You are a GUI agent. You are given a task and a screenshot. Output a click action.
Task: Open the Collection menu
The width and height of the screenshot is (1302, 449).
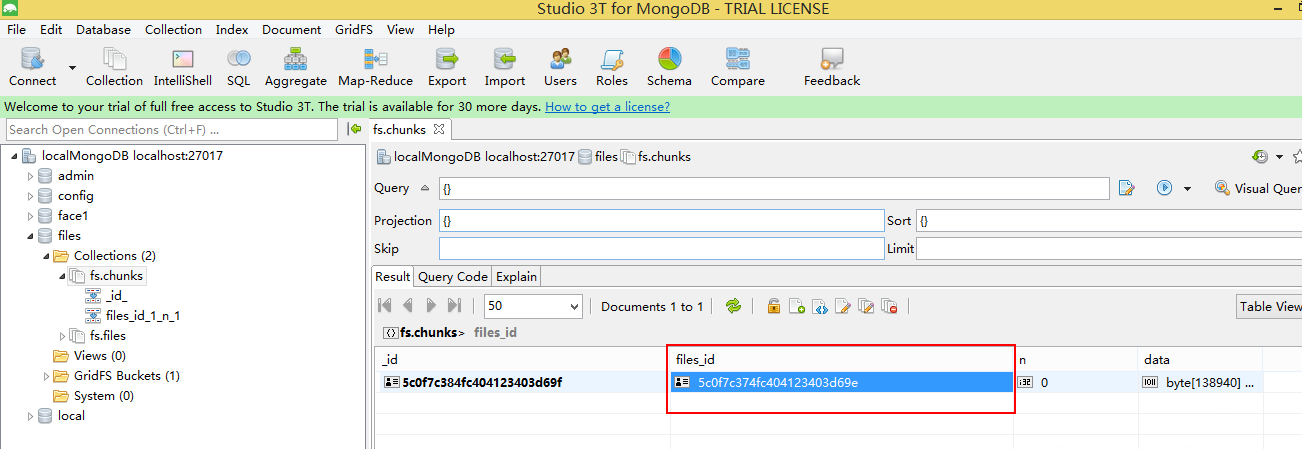[x=173, y=30]
